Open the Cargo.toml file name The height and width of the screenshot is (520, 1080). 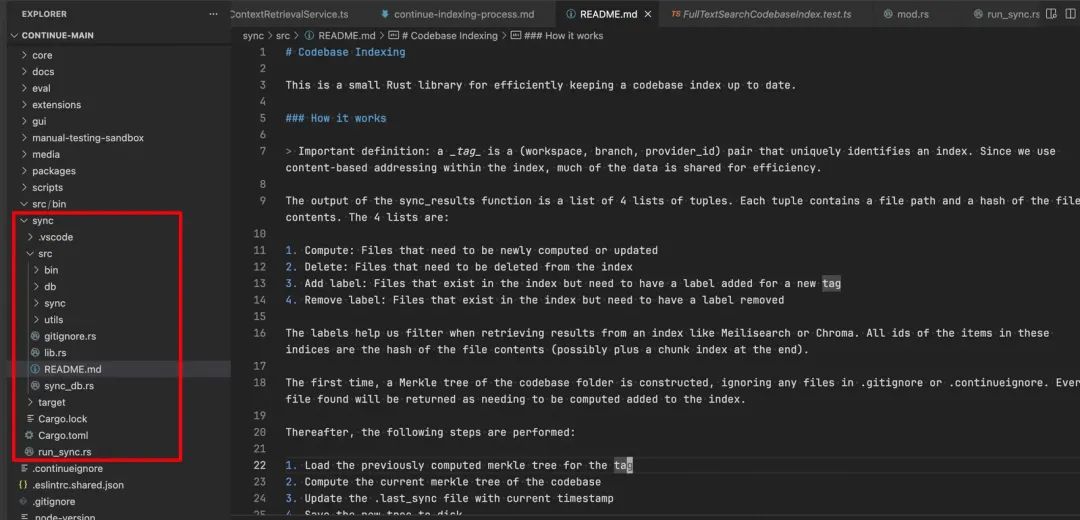coord(63,435)
